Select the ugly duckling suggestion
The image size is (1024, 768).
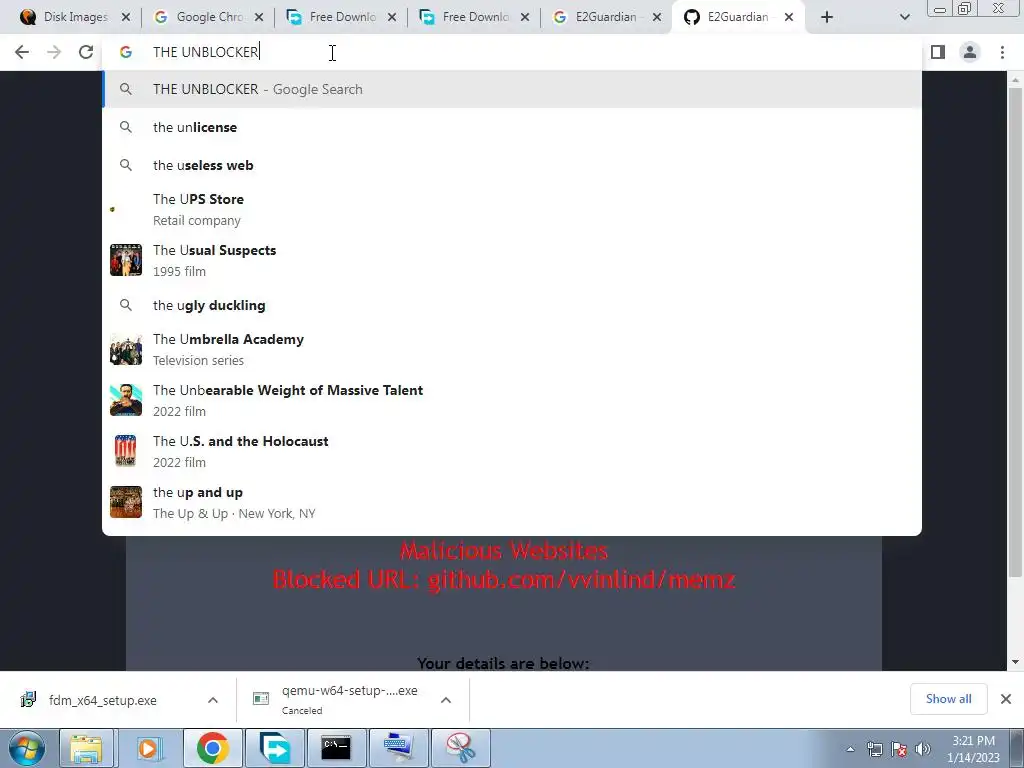(x=512, y=305)
